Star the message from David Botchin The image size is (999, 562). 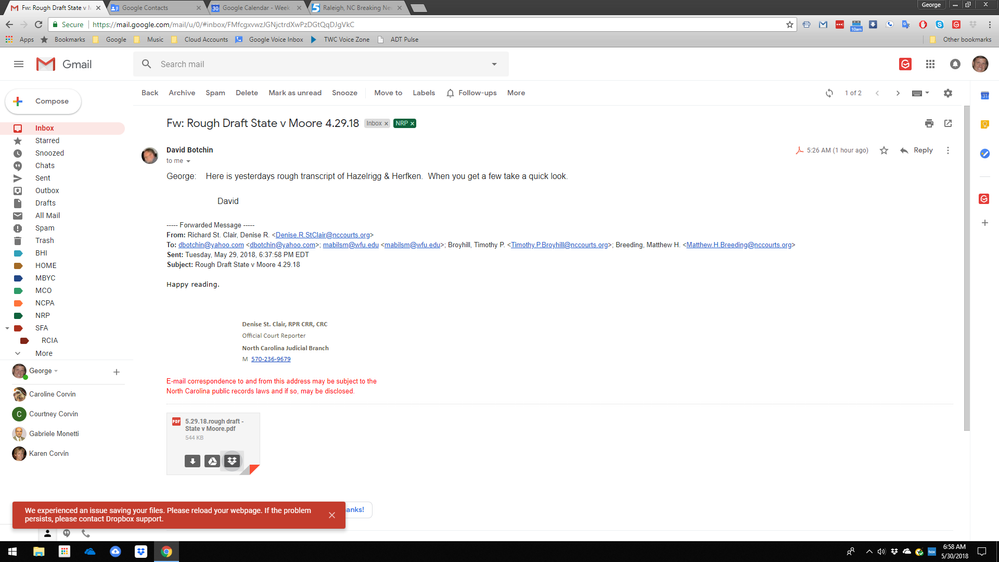click(x=884, y=150)
